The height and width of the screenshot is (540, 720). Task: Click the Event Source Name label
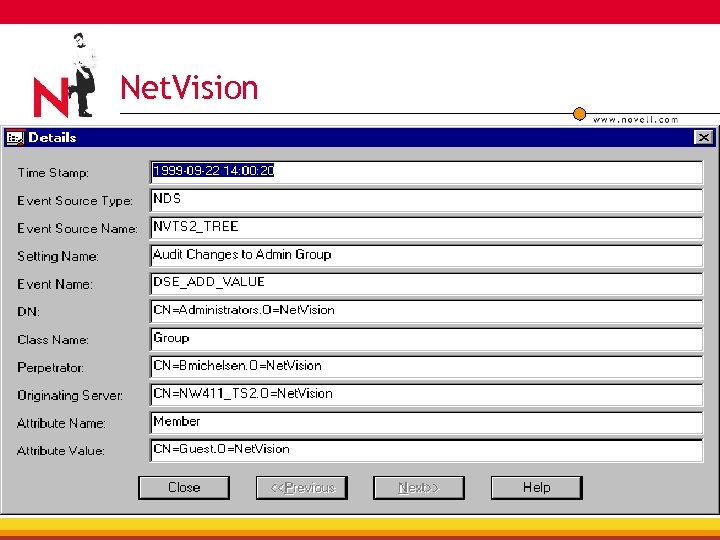point(77,229)
